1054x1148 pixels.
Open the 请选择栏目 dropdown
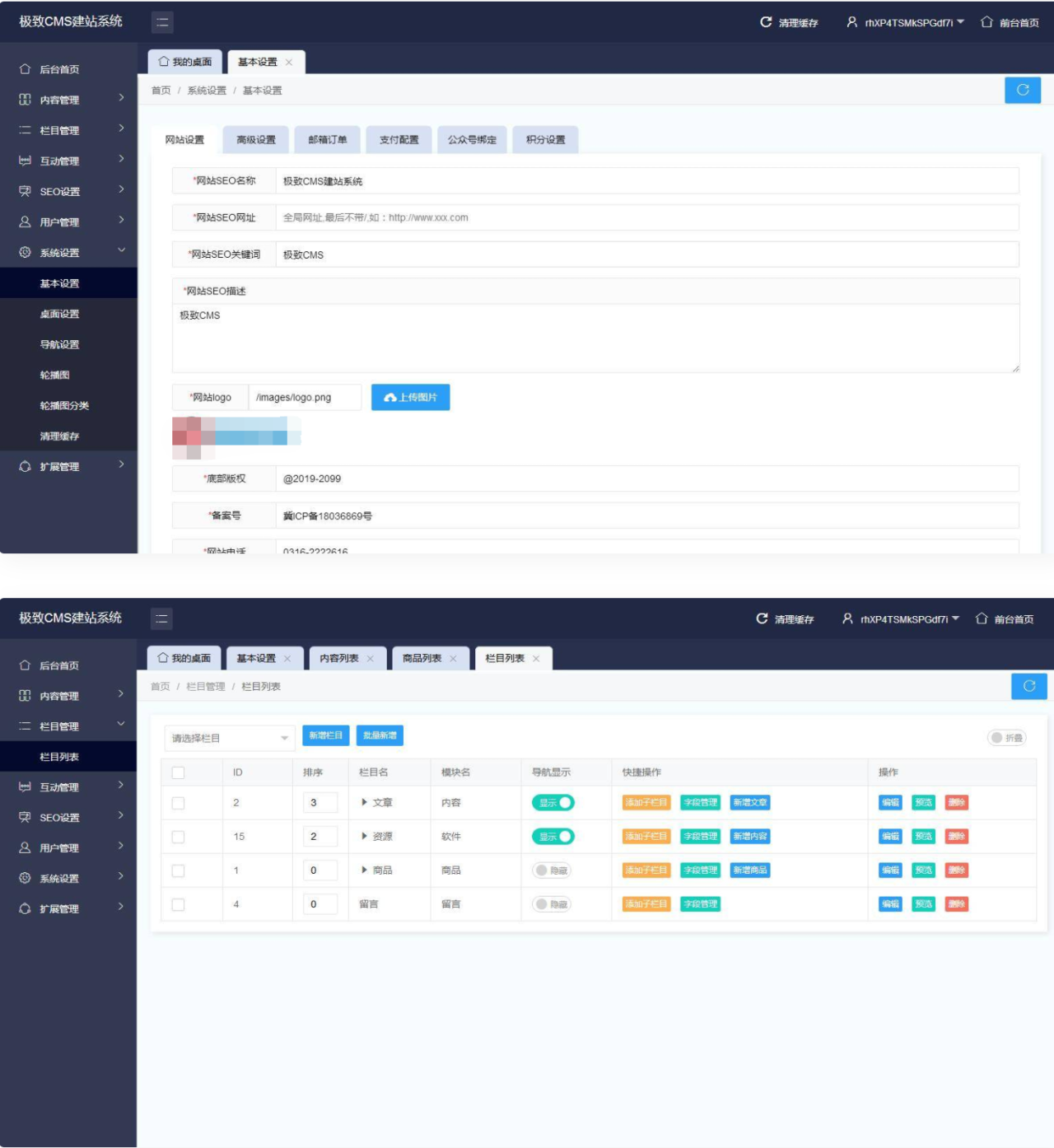coord(229,739)
